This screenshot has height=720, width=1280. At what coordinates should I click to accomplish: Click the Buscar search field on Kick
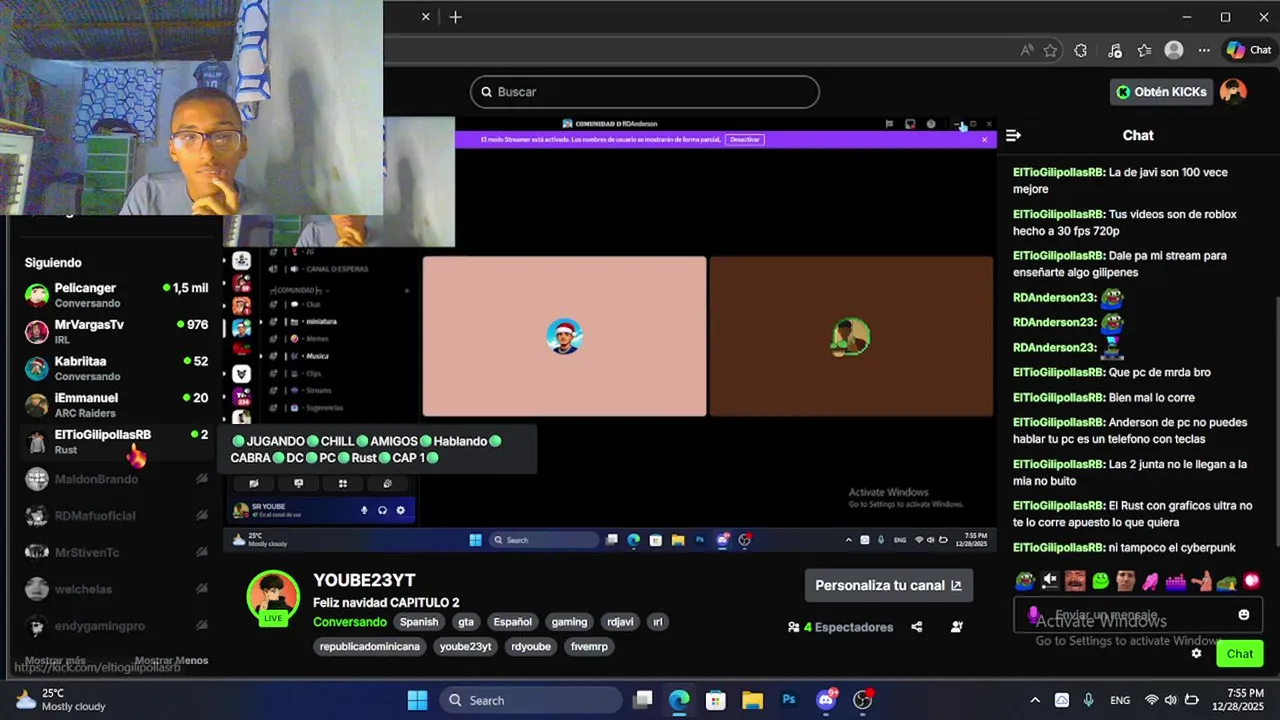click(x=645, y=92)
